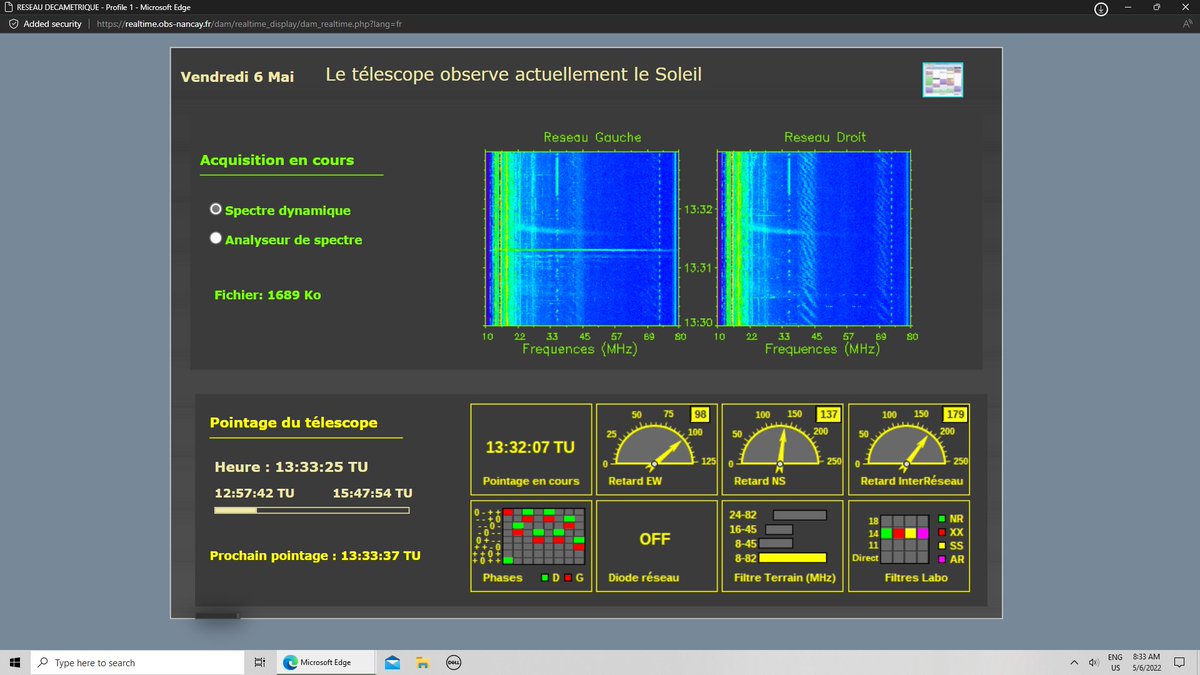The width and height of the screenshot is (1200, 675).
Task: Click the Retard EW dial gauge
Action: (x=657, y=447)
